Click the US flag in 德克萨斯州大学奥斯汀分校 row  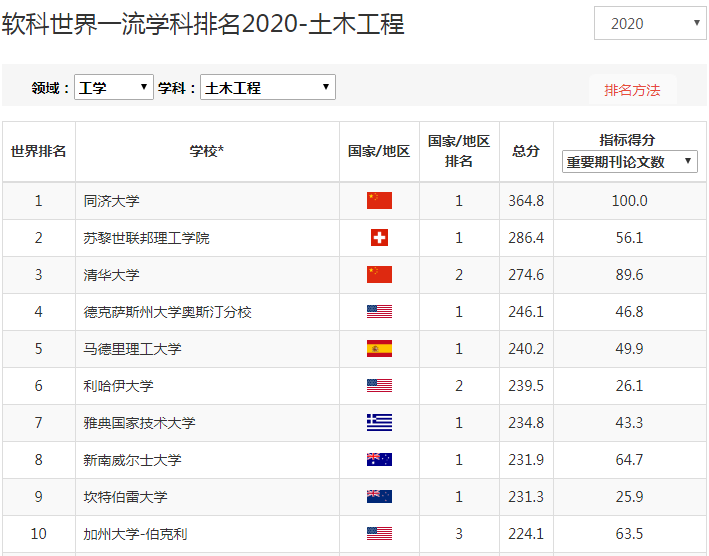[379, 311]
